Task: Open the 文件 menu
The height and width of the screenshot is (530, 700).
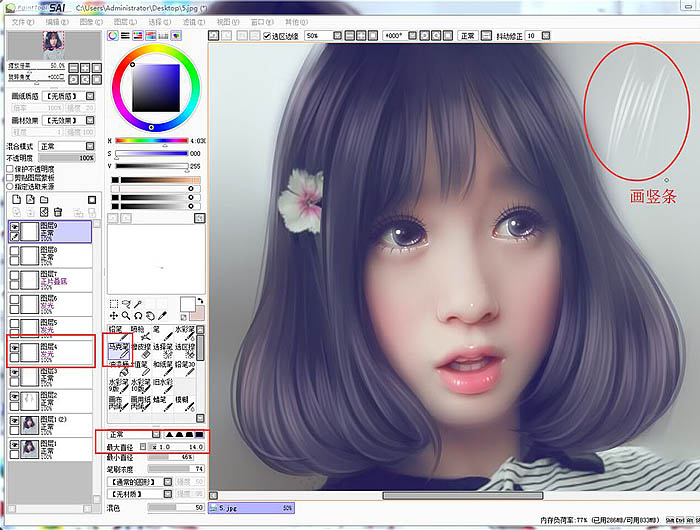Action: pyautogui.click(x=20, y=20)
